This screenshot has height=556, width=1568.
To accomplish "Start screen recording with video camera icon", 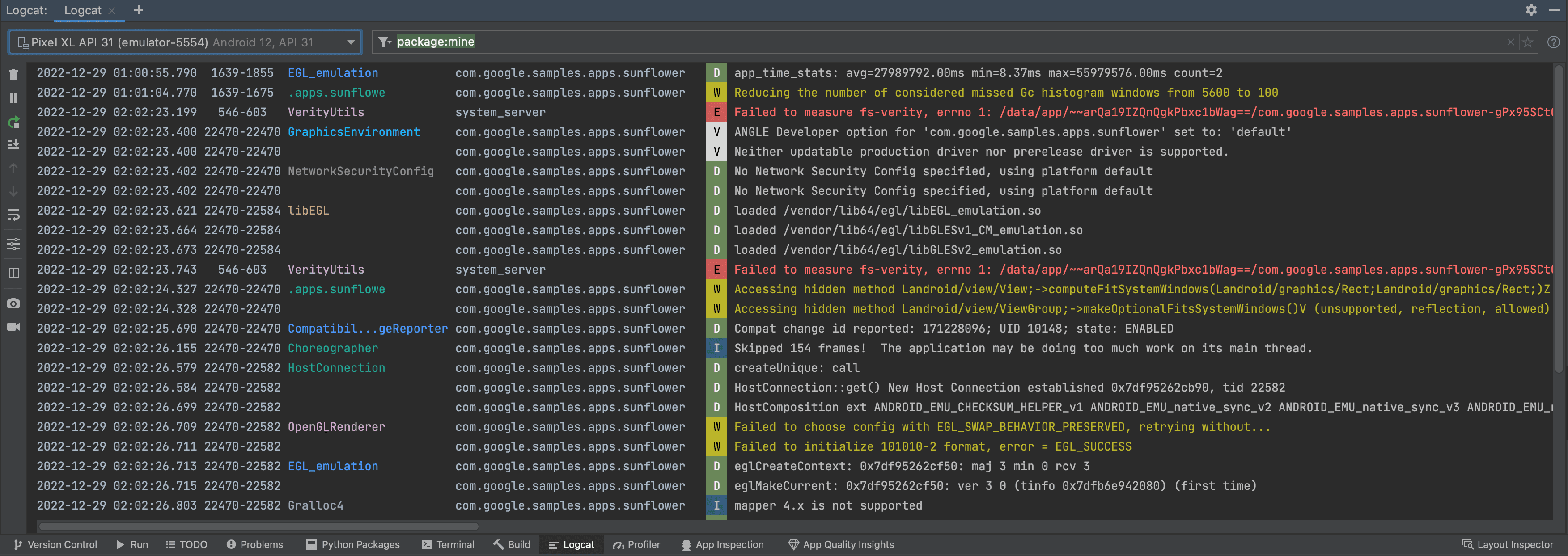I will pyautogui.click(x=13, y=327).
